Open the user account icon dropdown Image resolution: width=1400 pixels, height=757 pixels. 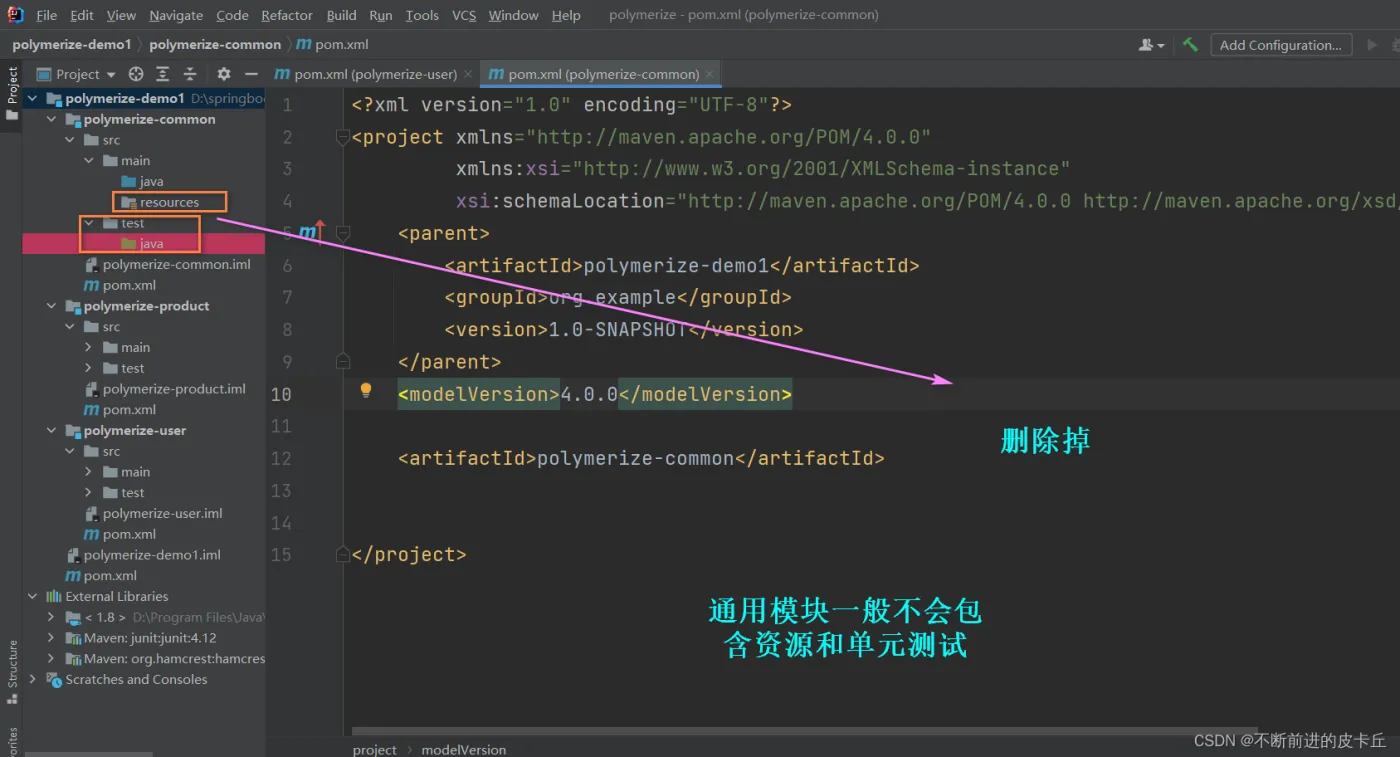pos(1152,45)
